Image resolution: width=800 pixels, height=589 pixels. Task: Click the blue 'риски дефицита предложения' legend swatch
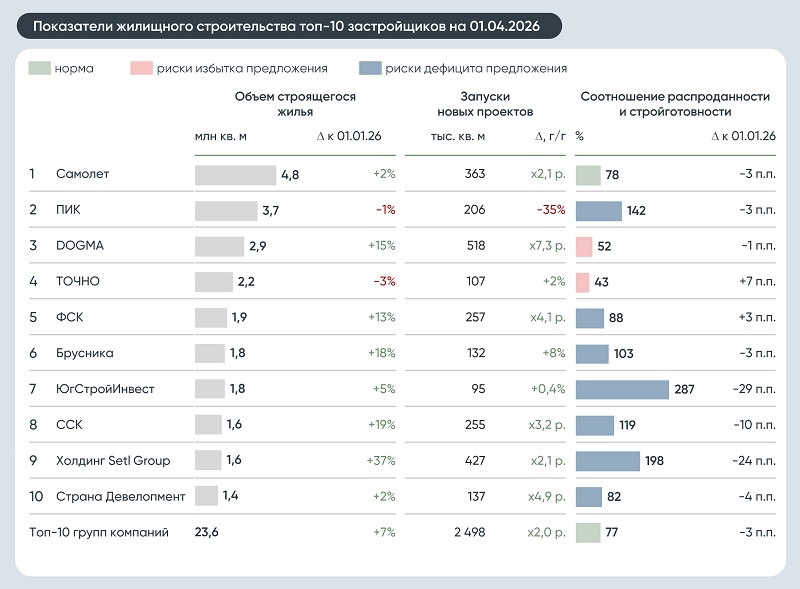click(x=370, y=68)
